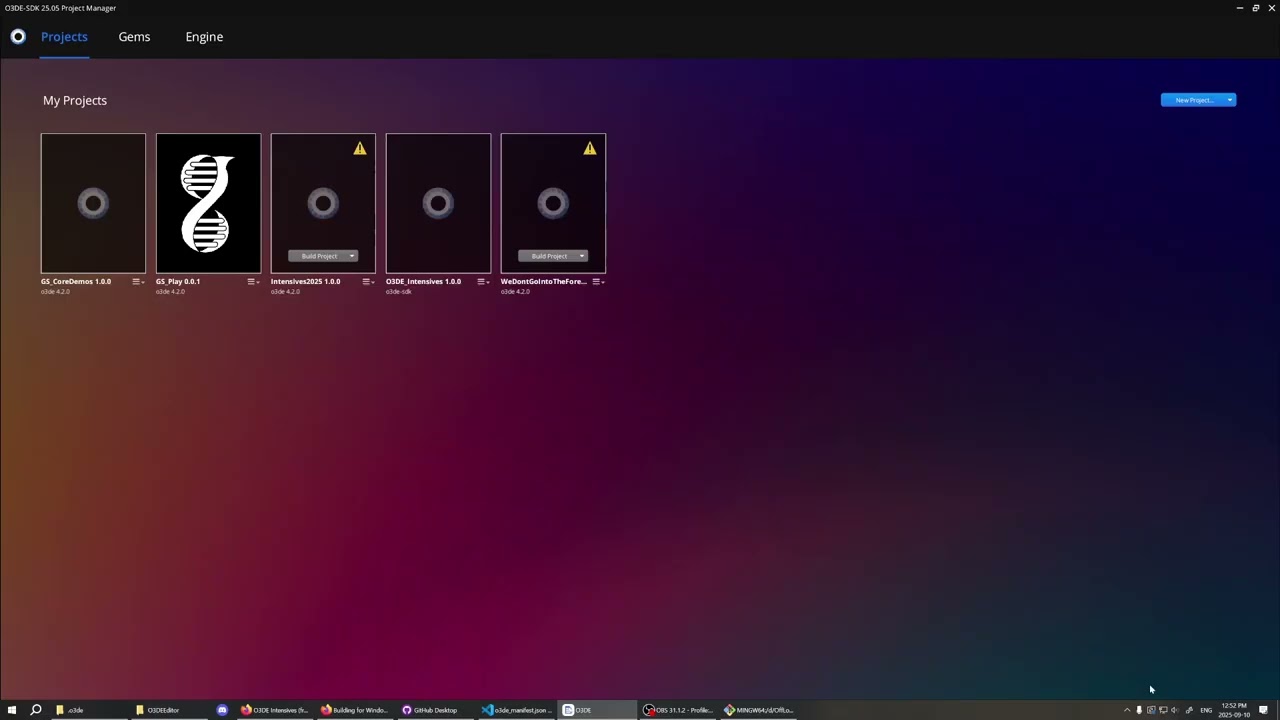Click the warning icon on Intensives2025 project

tap(360, 149)
